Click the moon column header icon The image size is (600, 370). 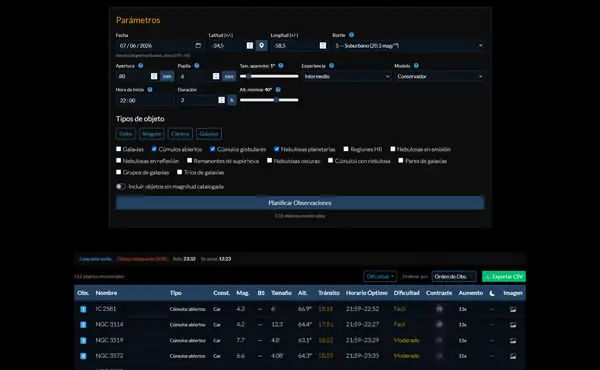pos(492,293)
